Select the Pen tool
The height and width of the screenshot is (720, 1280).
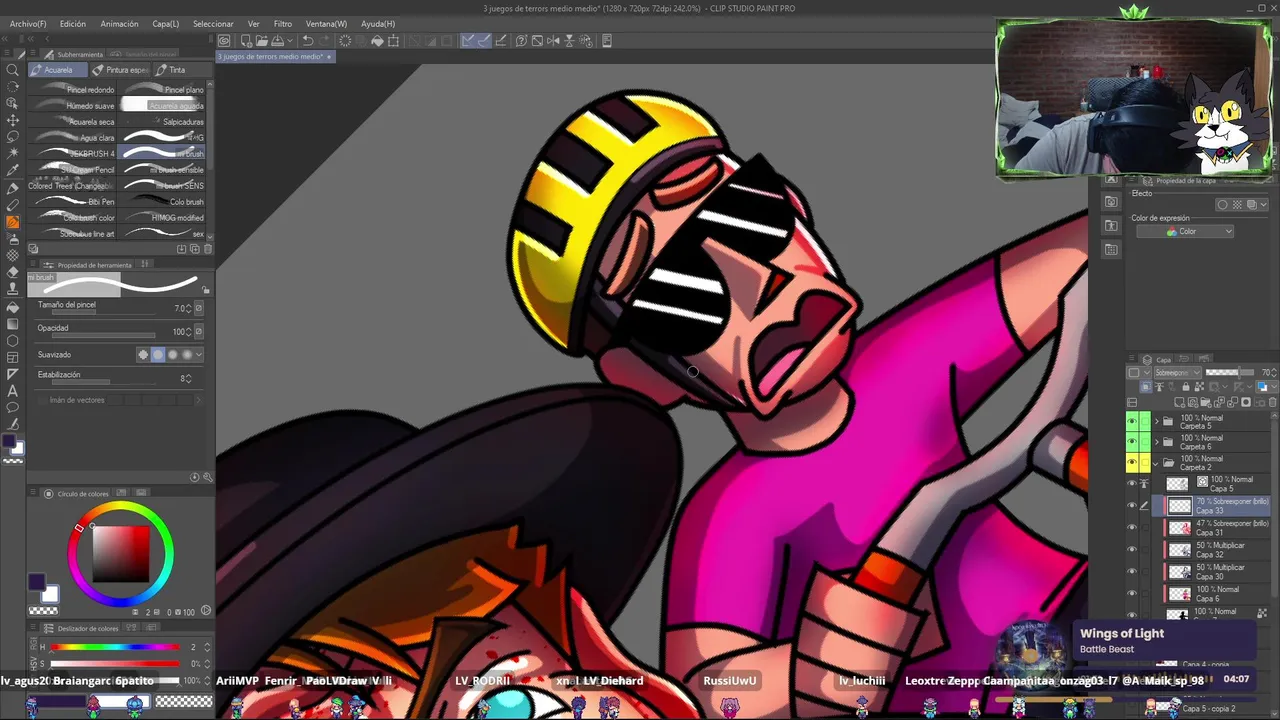click(x=13, y=188)
